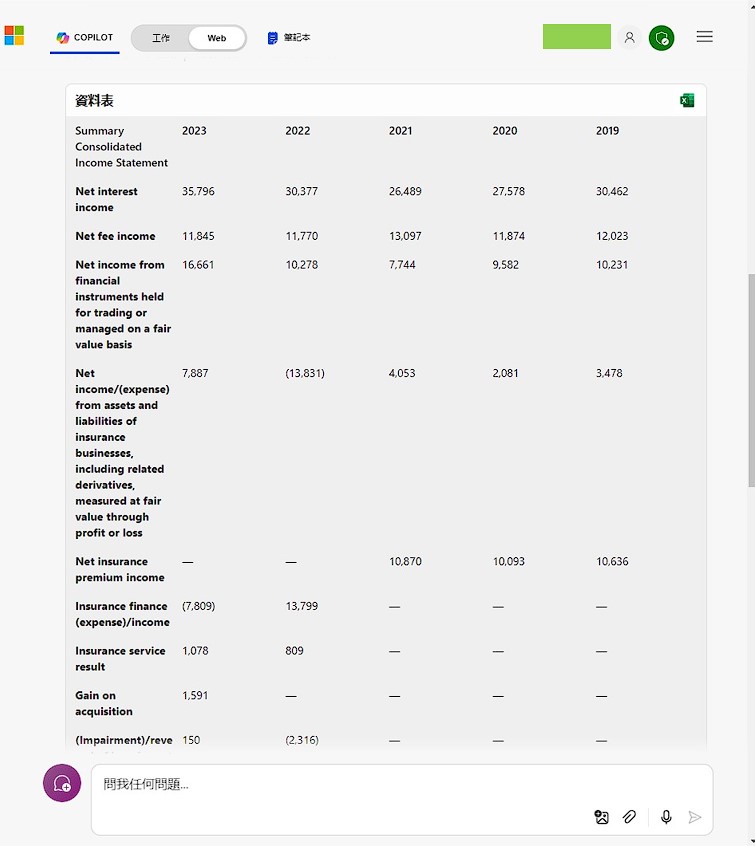The image size is (755, 846).
Task: Click the new chat bubble icon
Action: coord(62,783)
